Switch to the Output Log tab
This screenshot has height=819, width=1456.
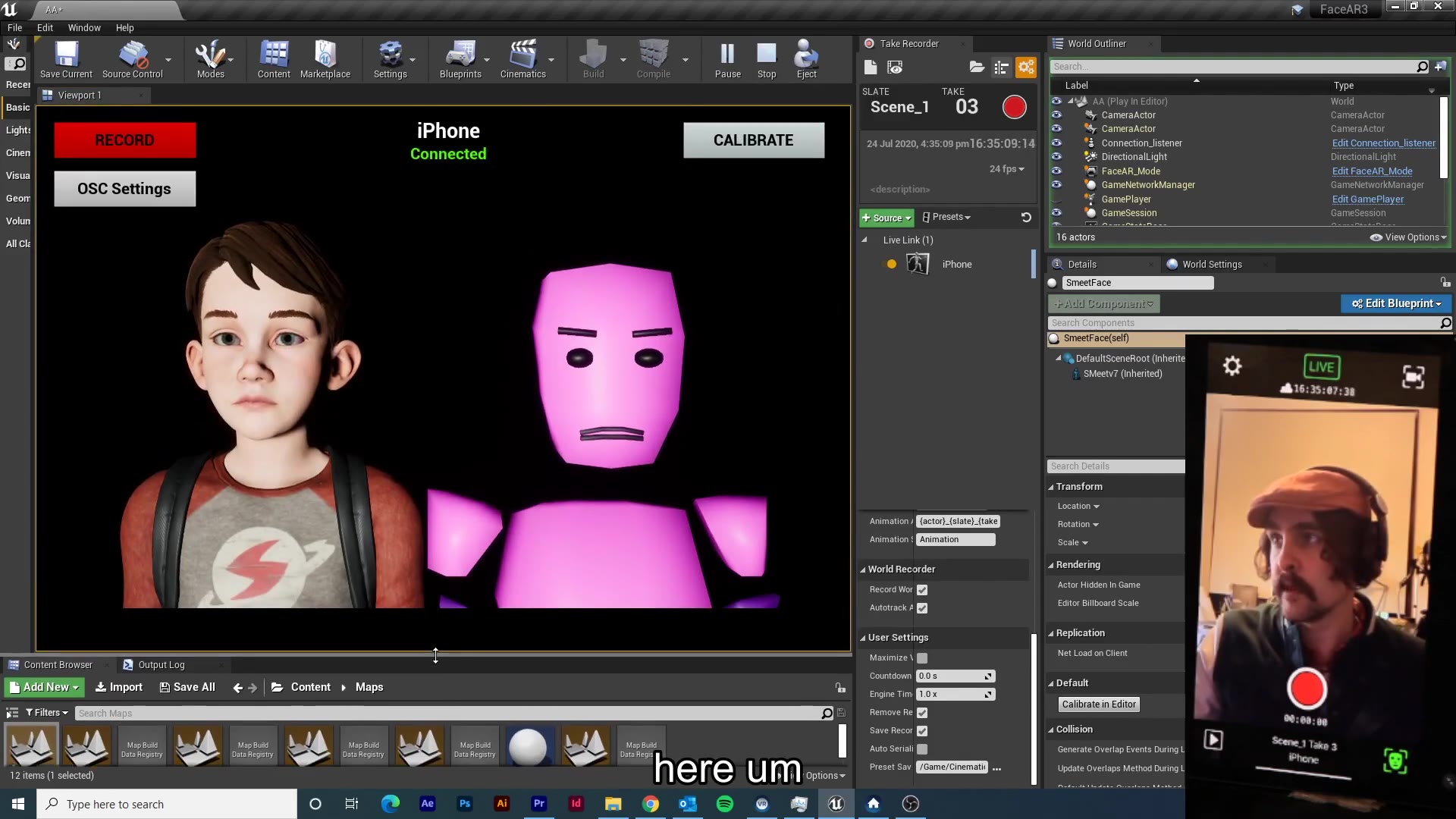[x=162, y=664]
